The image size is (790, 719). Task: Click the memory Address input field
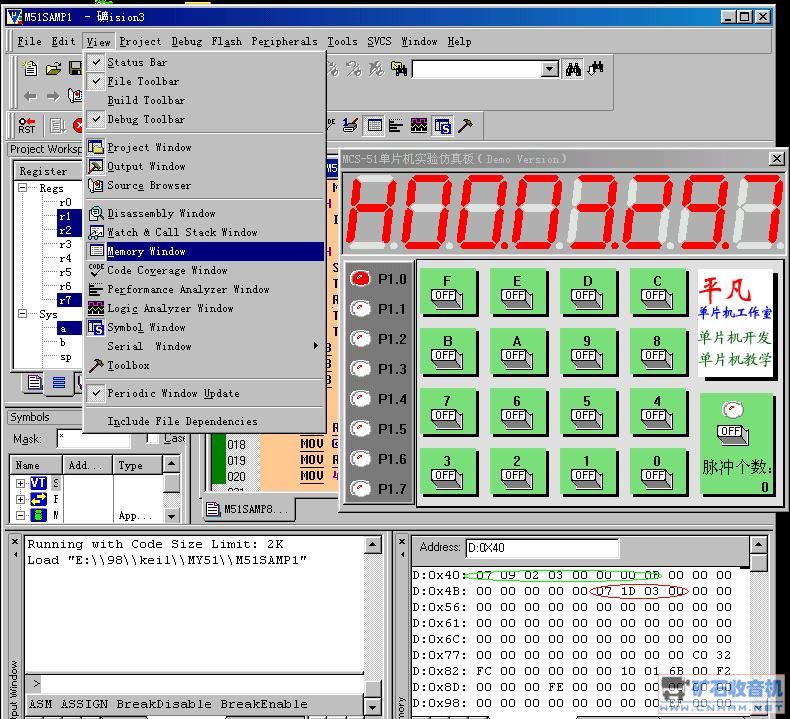542,548
